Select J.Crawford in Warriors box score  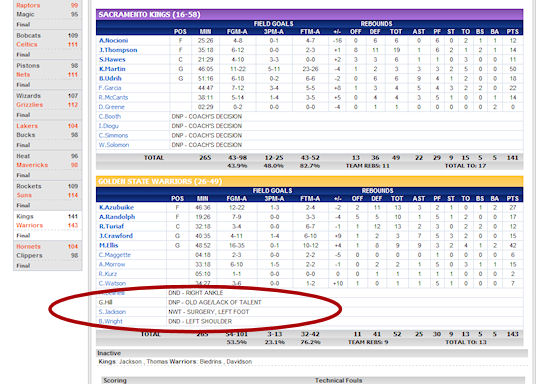(x=116, y=236)
